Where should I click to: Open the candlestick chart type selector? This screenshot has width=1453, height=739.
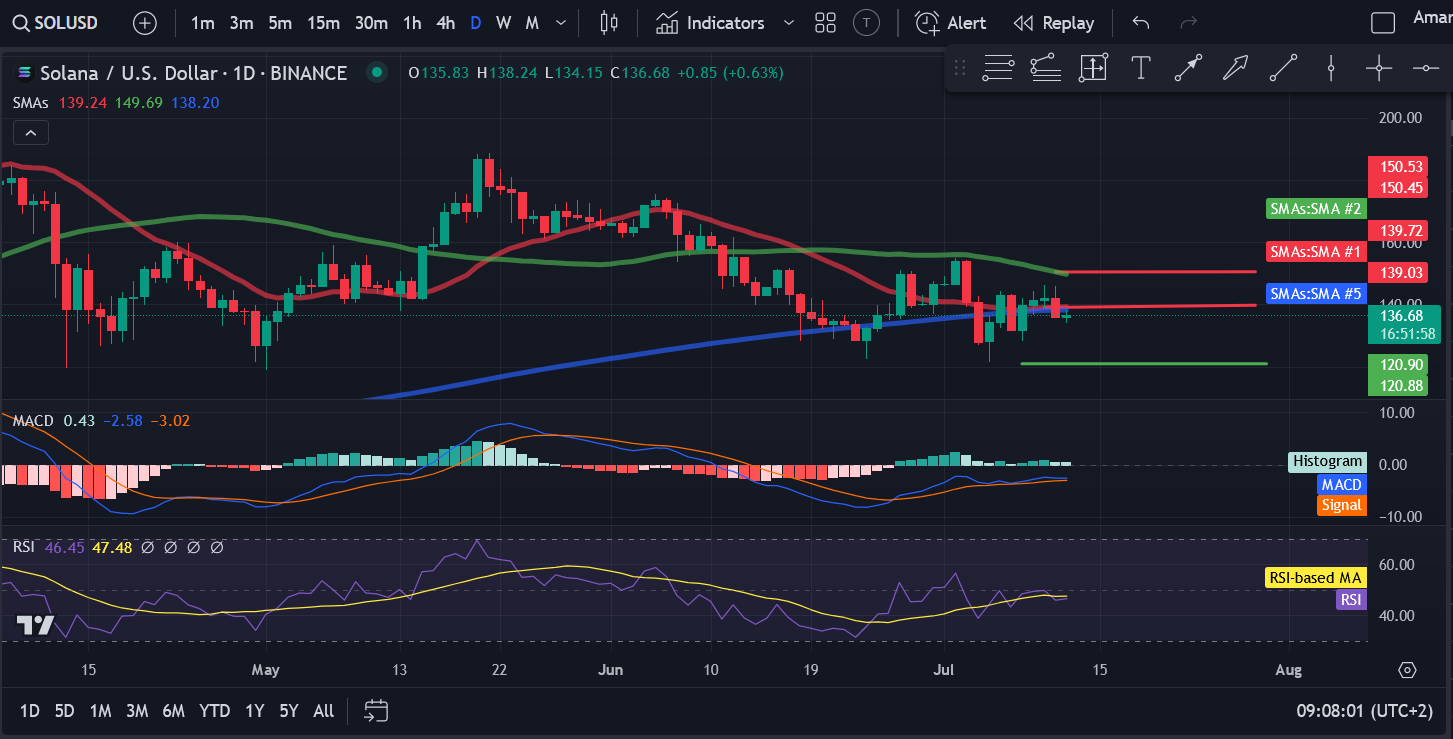(609, 22)
